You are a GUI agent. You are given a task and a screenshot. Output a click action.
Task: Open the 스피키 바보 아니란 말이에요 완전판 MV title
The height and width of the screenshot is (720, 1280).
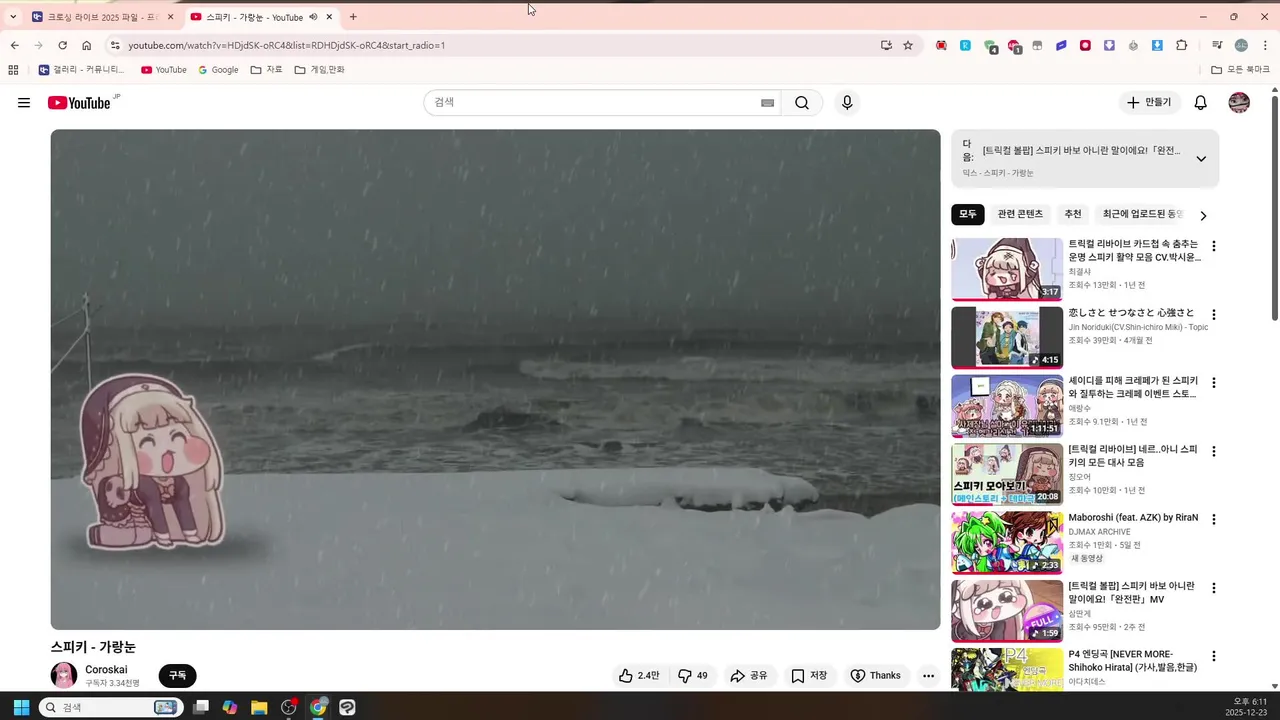(x=1132, y=592)
